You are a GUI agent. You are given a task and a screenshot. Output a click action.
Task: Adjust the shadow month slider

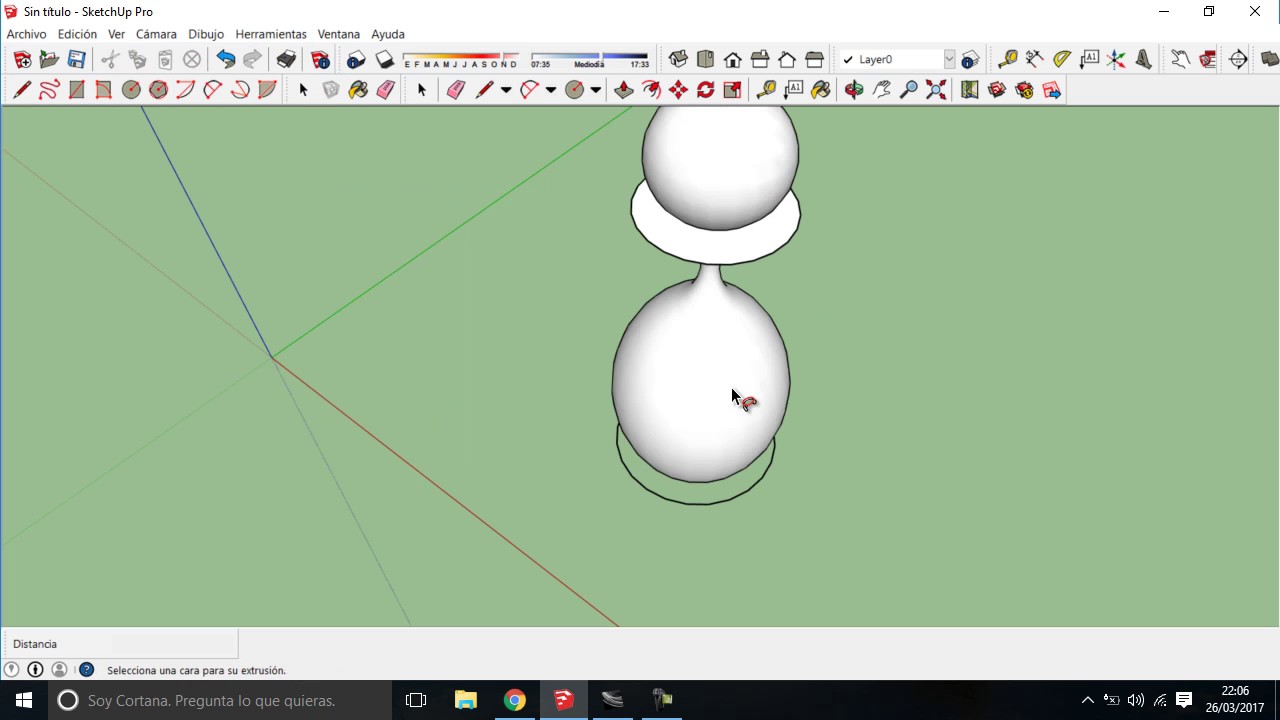coord(460,60)
